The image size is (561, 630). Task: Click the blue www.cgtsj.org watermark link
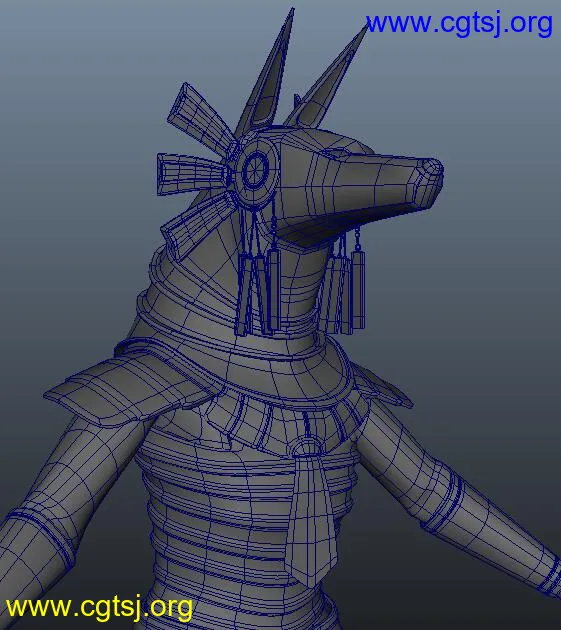(x=459, y=24)
